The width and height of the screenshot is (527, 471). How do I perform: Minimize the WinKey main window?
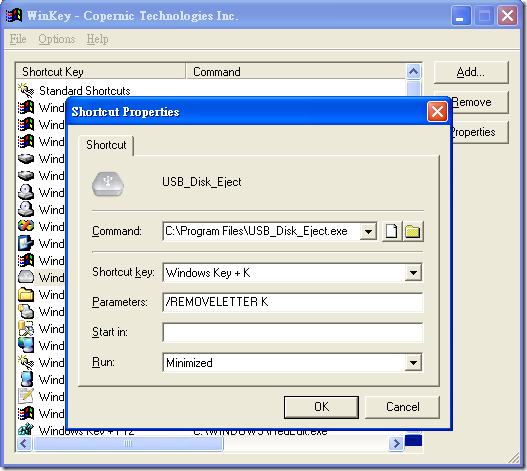(460, 16)
